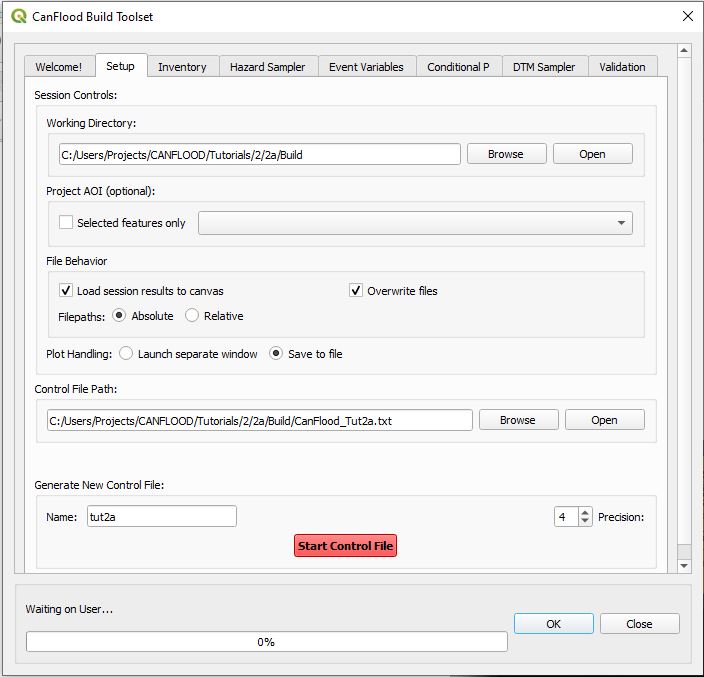Click the scrollbar up arrow
This screenshot has width=704, height=677.
(x=684, y=50)
